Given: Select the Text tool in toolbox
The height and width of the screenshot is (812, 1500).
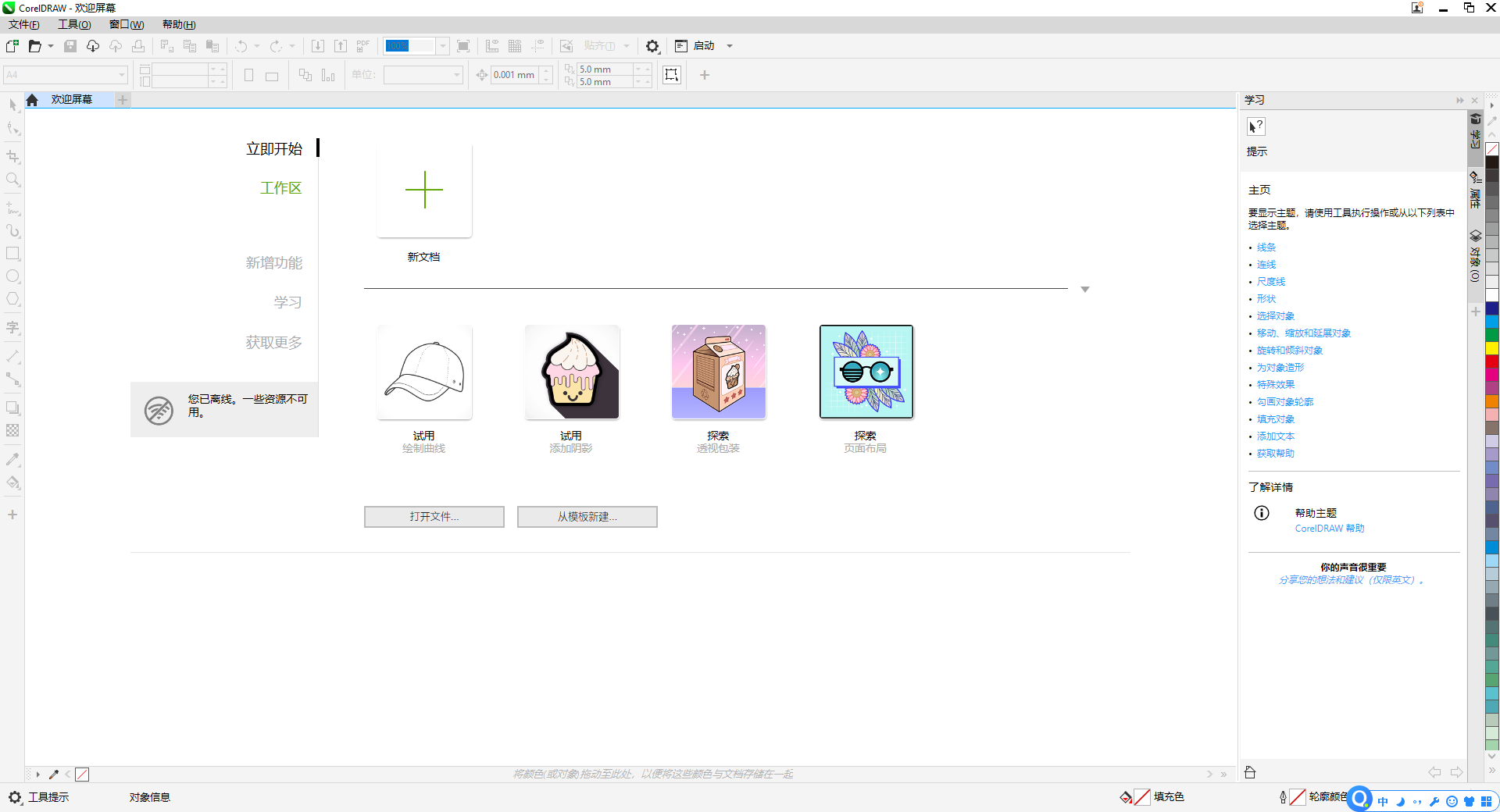Looking at the screenshot, I should [12, 328].
